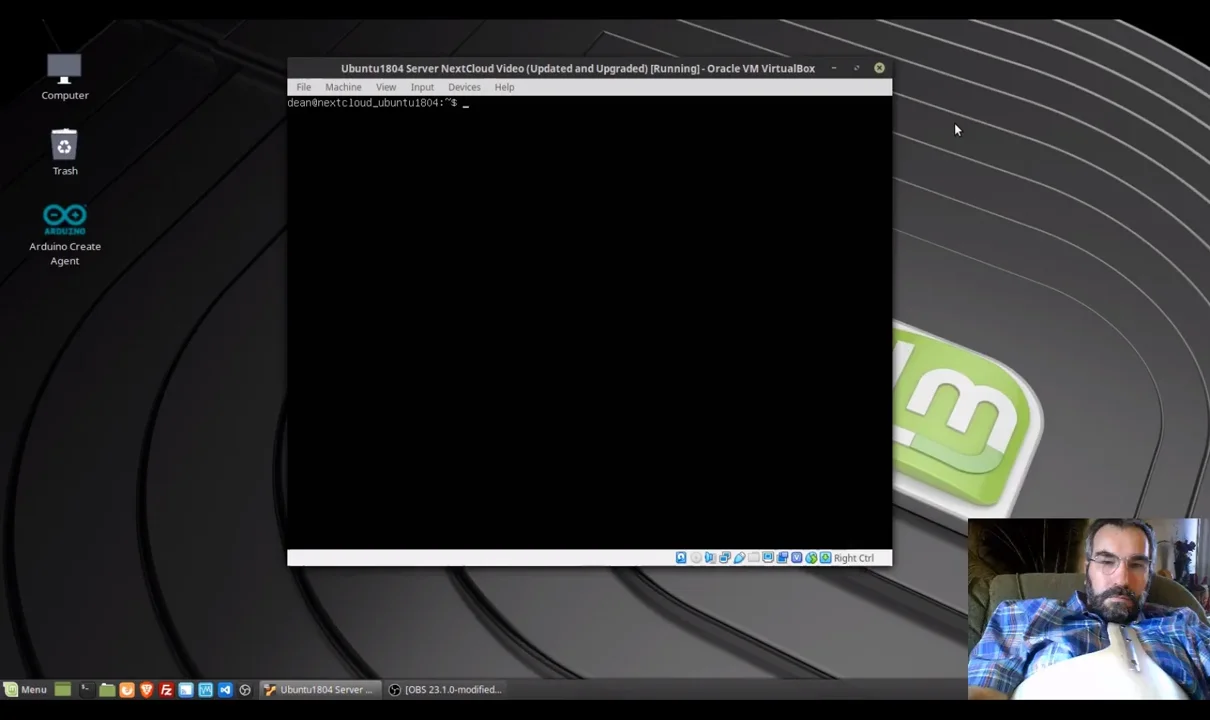Image resolution: width=1210 pixels, height=720 pixels.
Task: Launch Brave browser from the taskbar
Action: click(147, 689)
